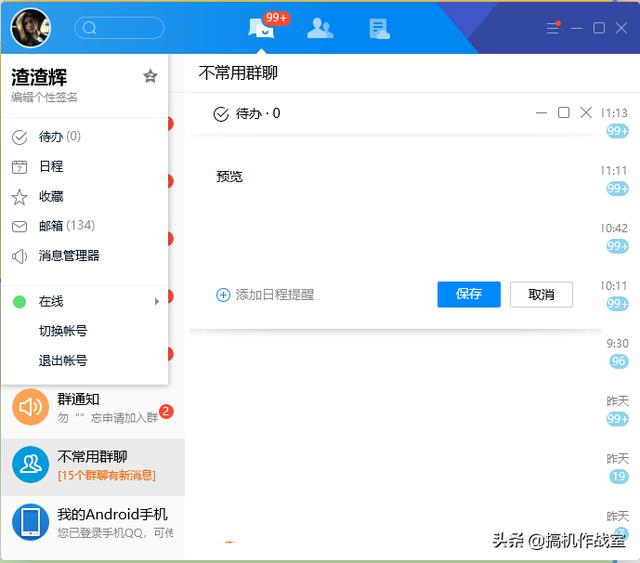The width and height of the screenshot is (640, 563).
Task: Close the QQ main window
Action: [621, 28]
